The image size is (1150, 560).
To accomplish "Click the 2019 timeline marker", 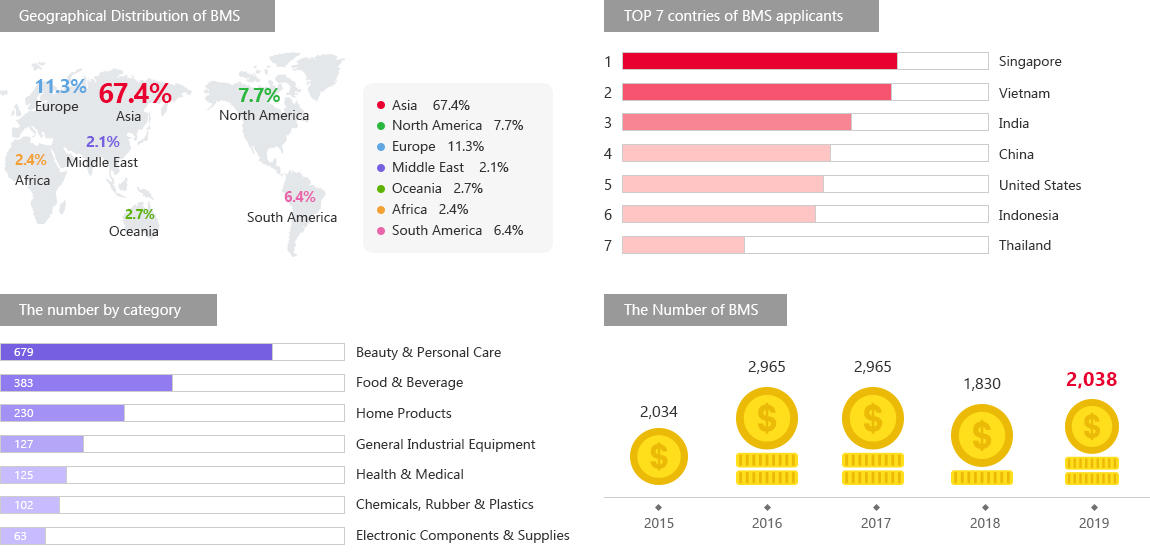I will click(x=1094, y=507).
